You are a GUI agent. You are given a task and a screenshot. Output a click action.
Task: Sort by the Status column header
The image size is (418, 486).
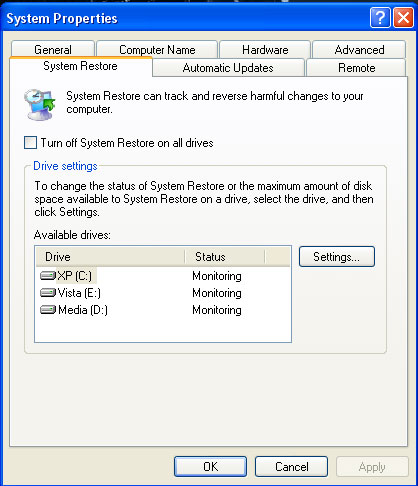(x=225, y=257)
